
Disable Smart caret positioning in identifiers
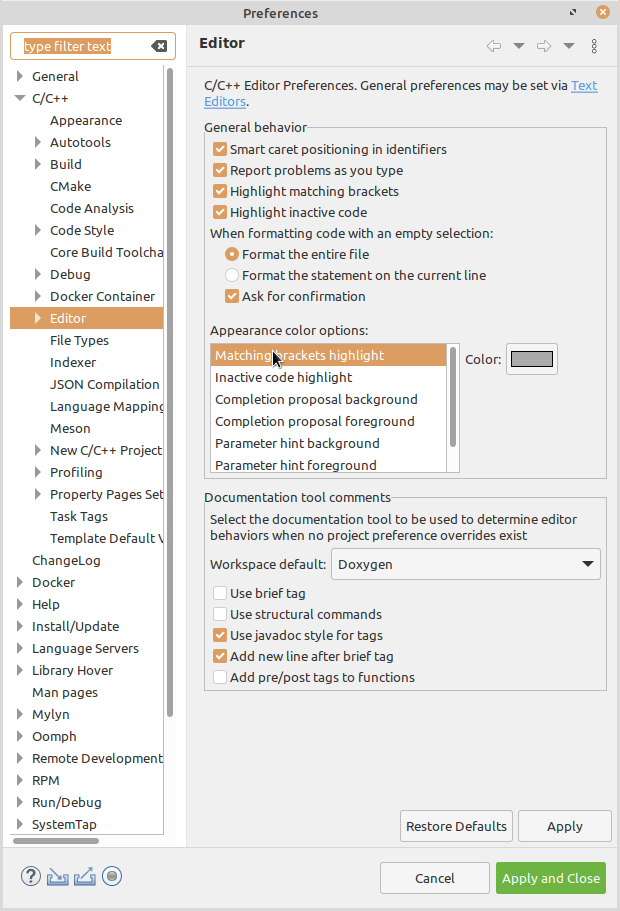(220, 149)
